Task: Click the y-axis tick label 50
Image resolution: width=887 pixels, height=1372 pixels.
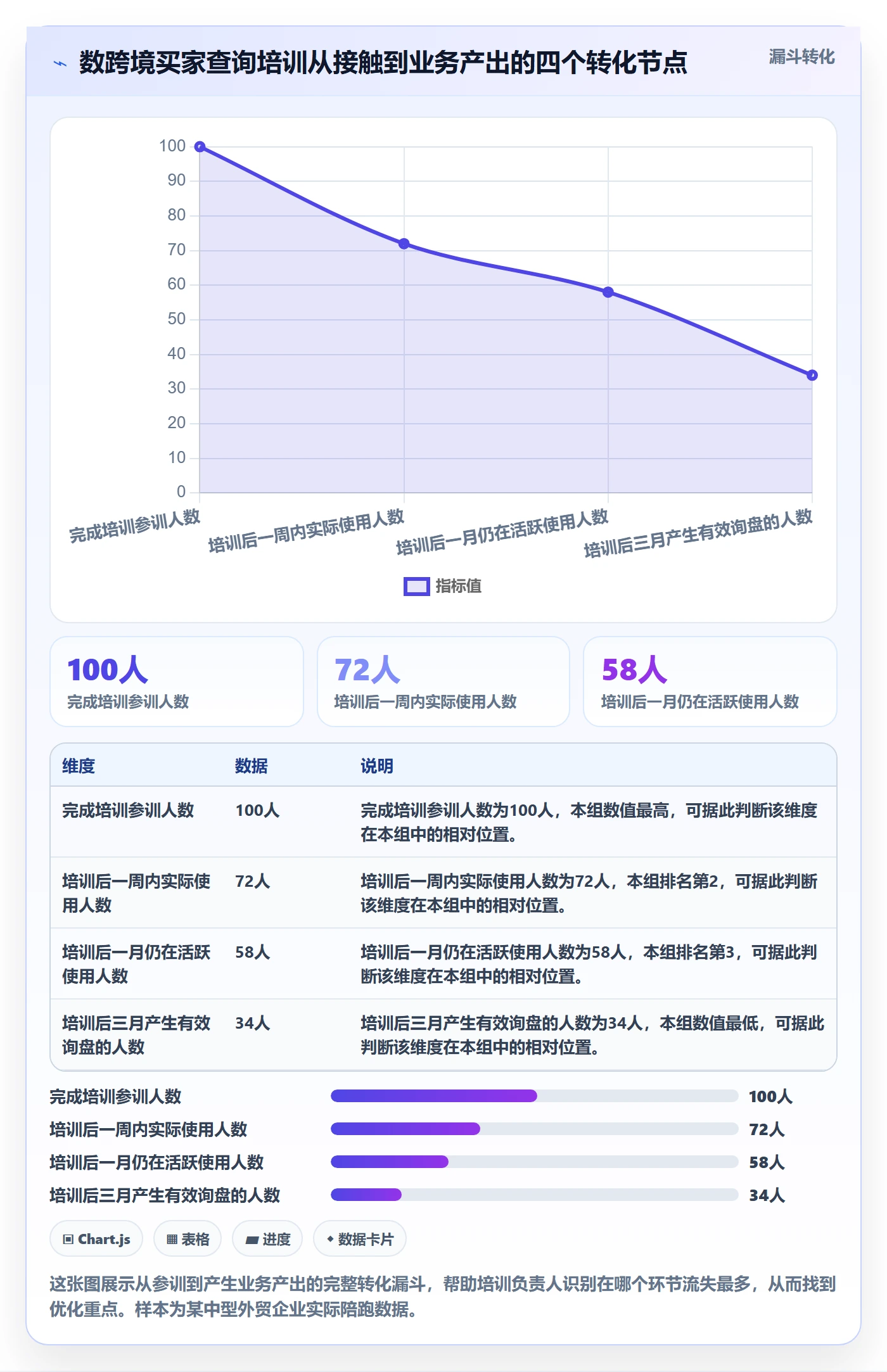Action: pos(176,319)
